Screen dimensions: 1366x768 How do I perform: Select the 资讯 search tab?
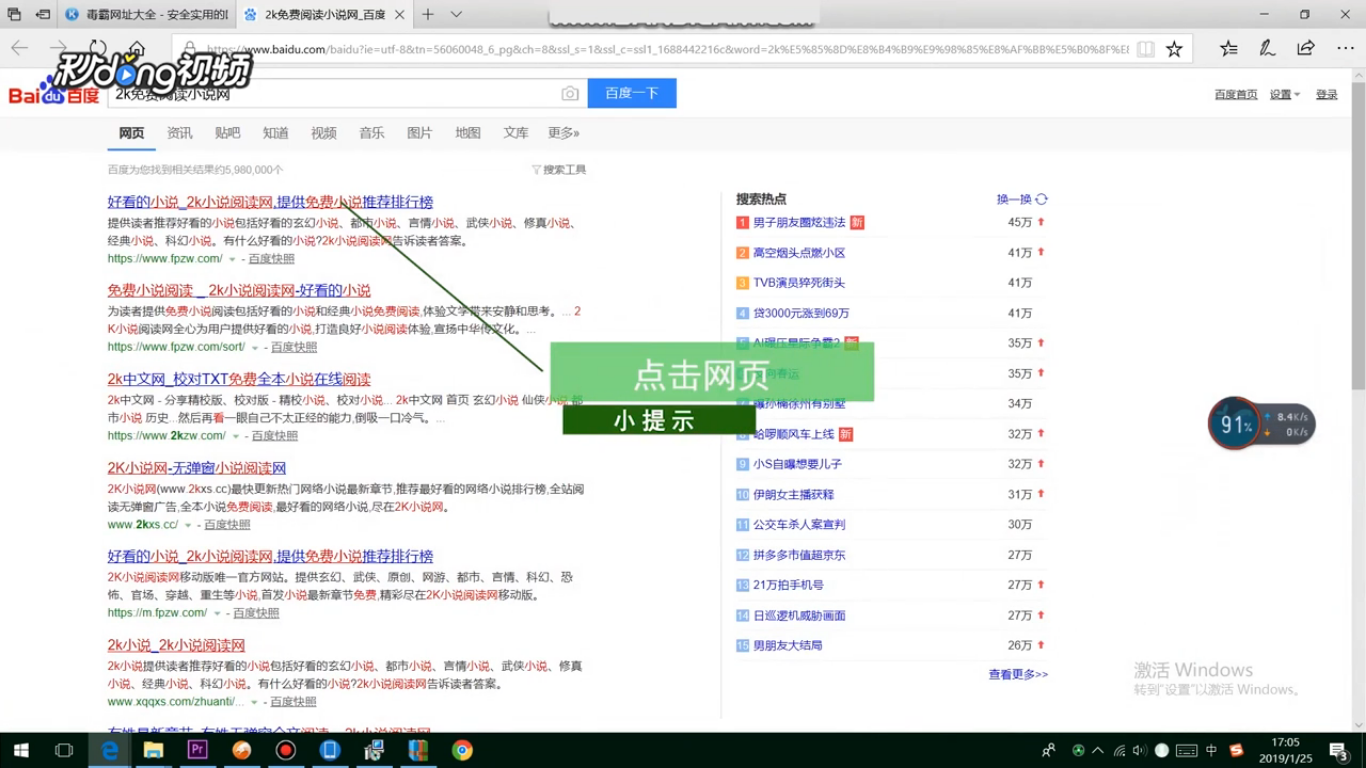(x=180, y=133)
